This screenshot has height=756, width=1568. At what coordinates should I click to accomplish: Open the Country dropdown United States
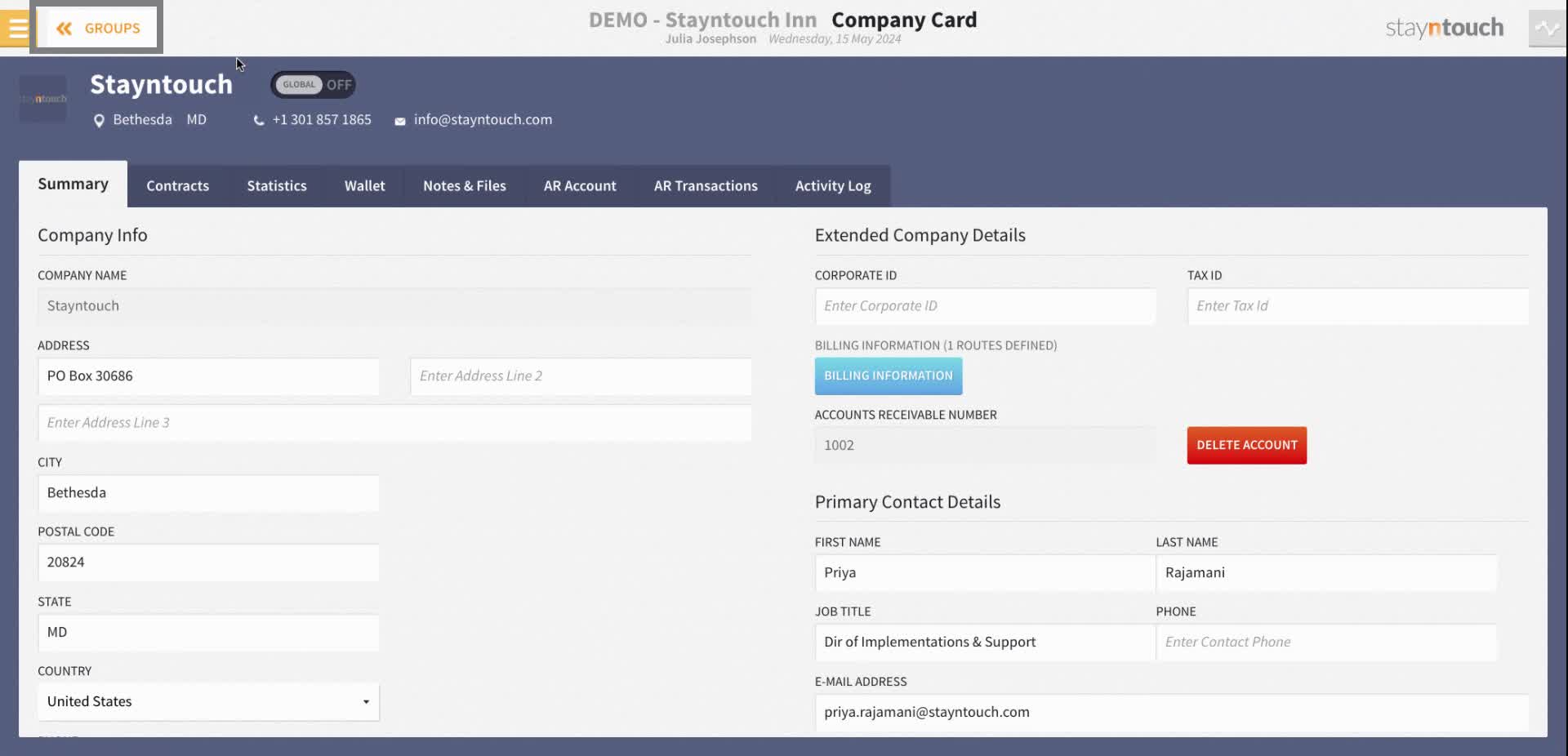[x=208, y=702]
